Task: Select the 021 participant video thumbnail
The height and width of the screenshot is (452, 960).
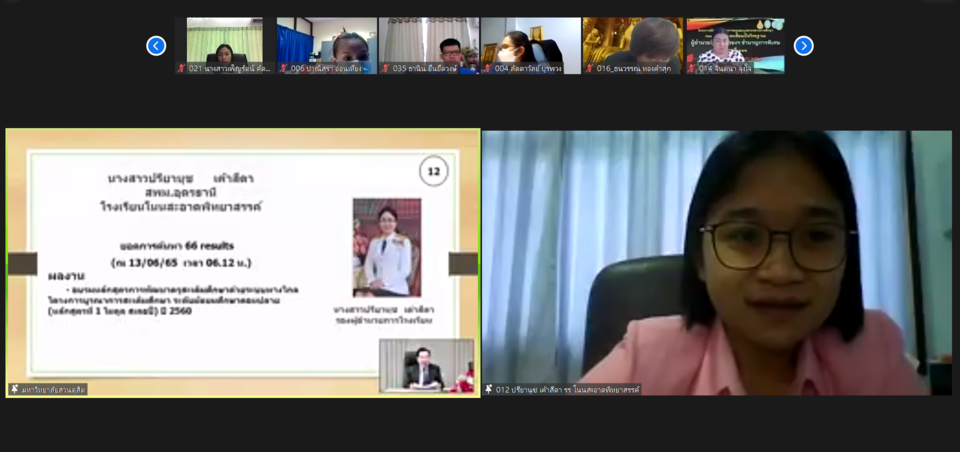Action: [x=224, y=41]
